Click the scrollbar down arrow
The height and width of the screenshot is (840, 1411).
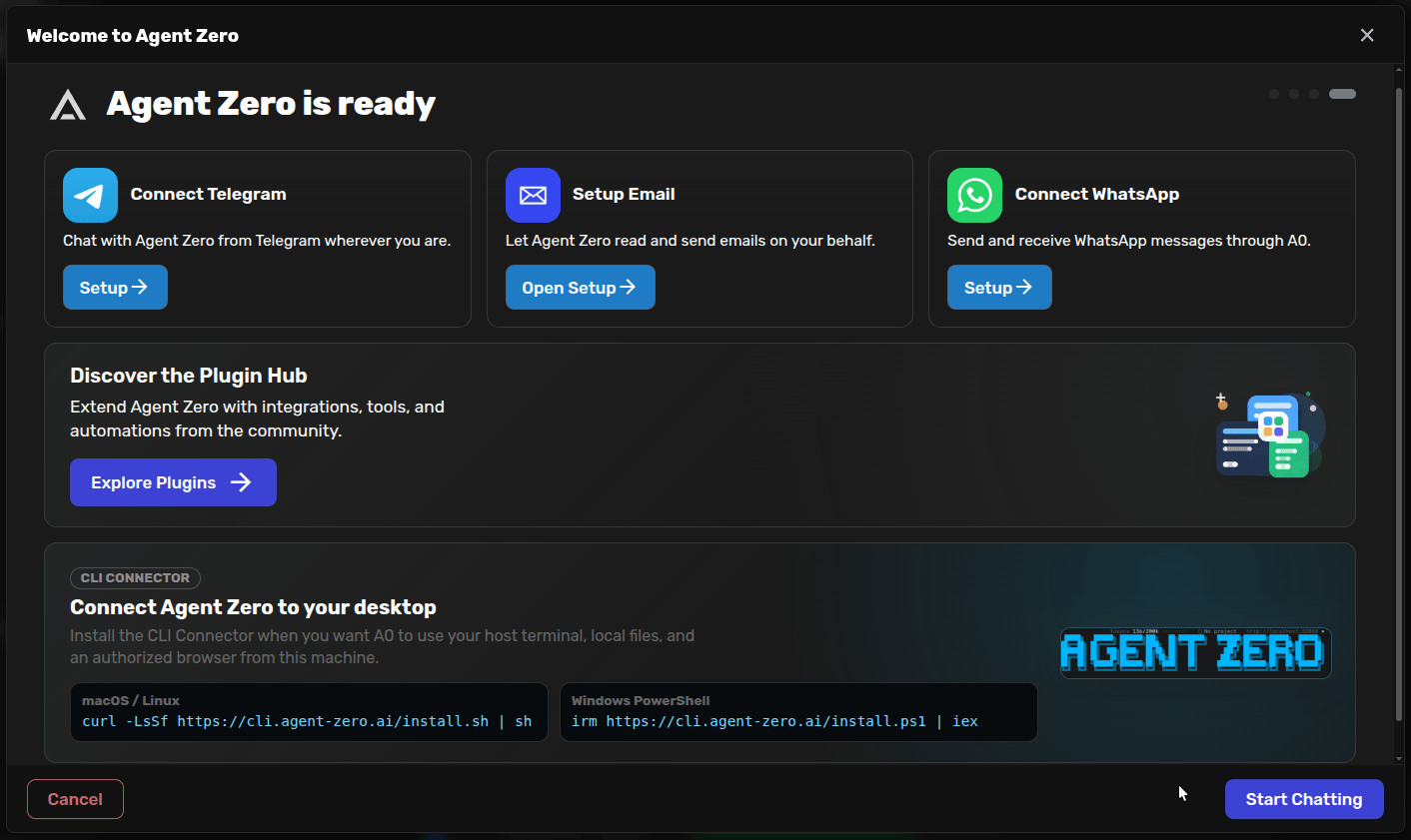tap(1399, 759)
